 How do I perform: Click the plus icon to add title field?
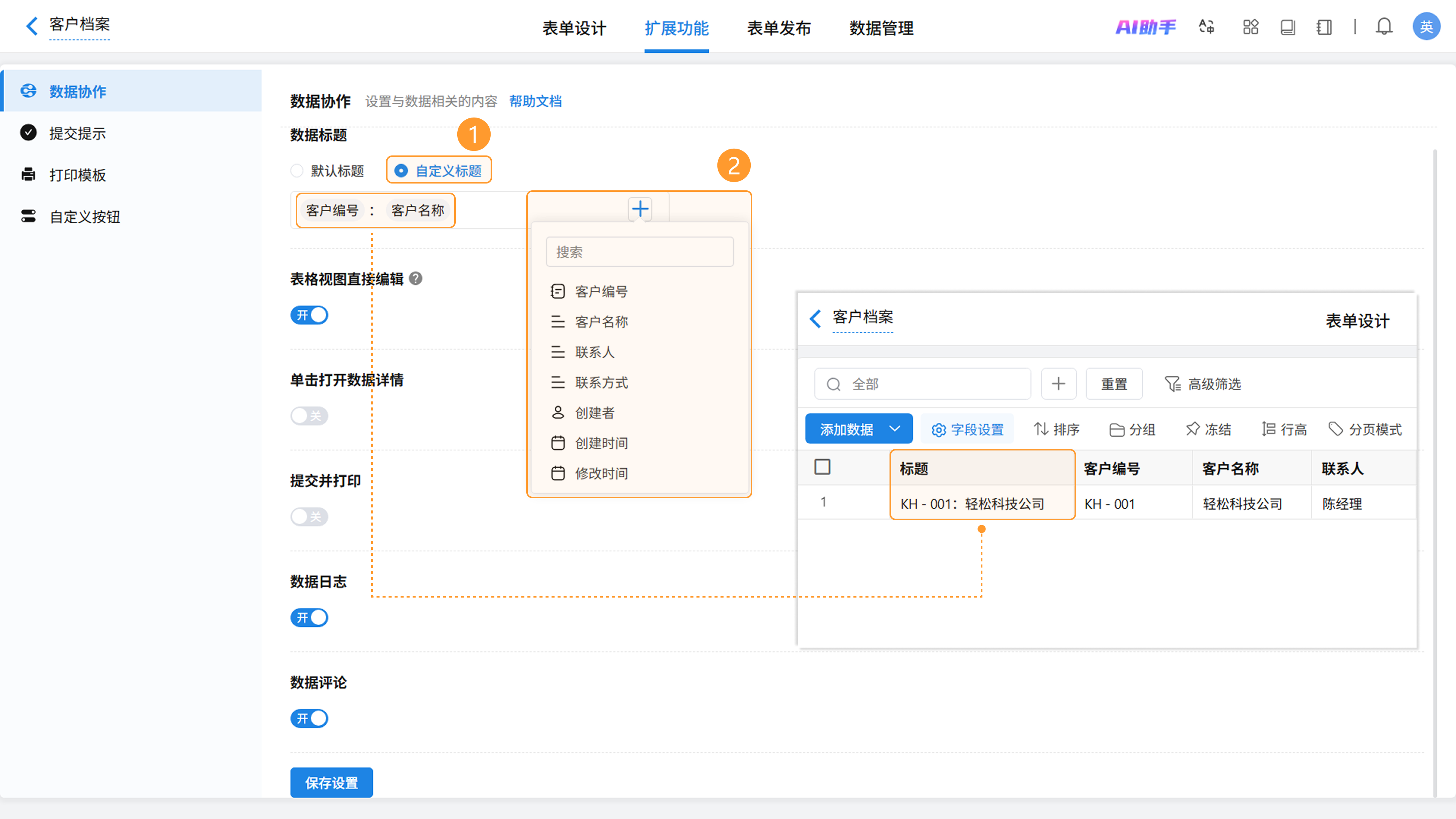pos(640,209)
